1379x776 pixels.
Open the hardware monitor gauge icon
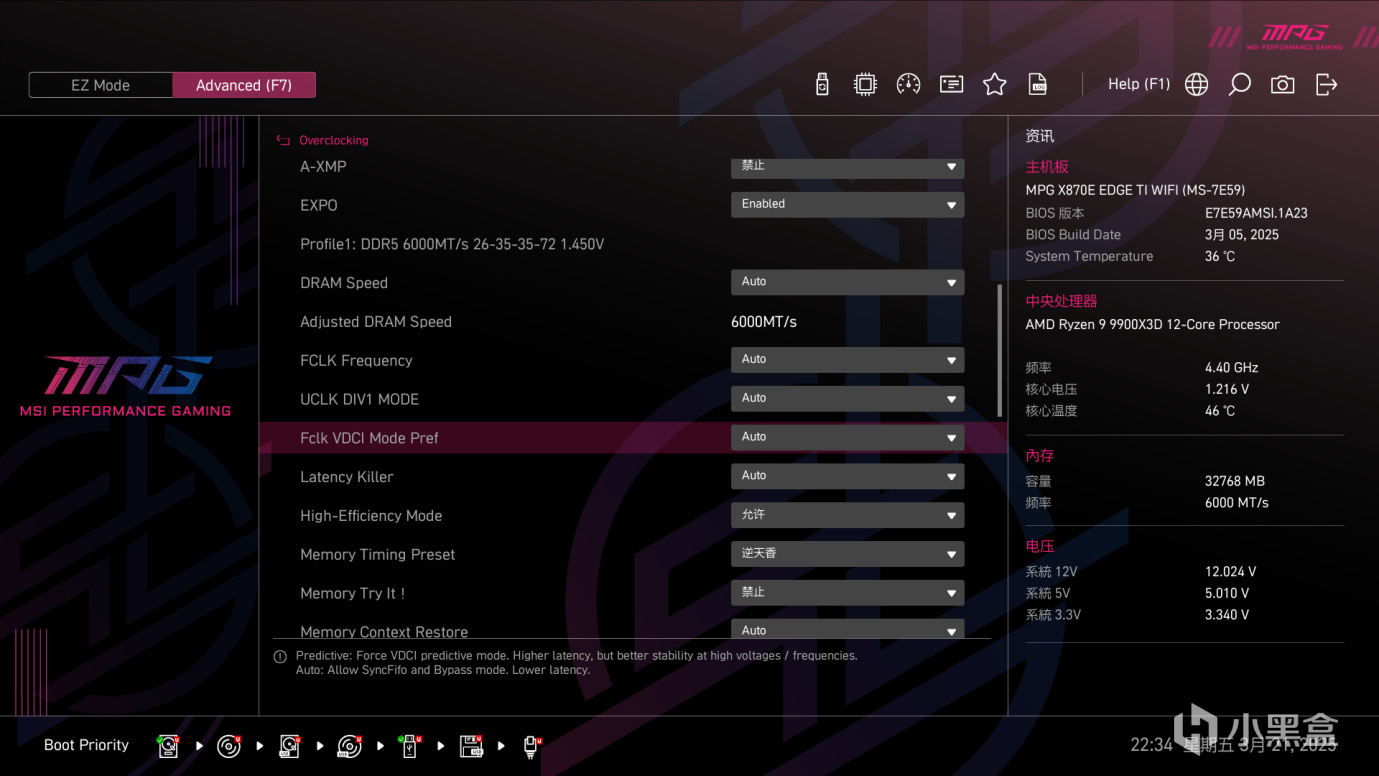908,85
